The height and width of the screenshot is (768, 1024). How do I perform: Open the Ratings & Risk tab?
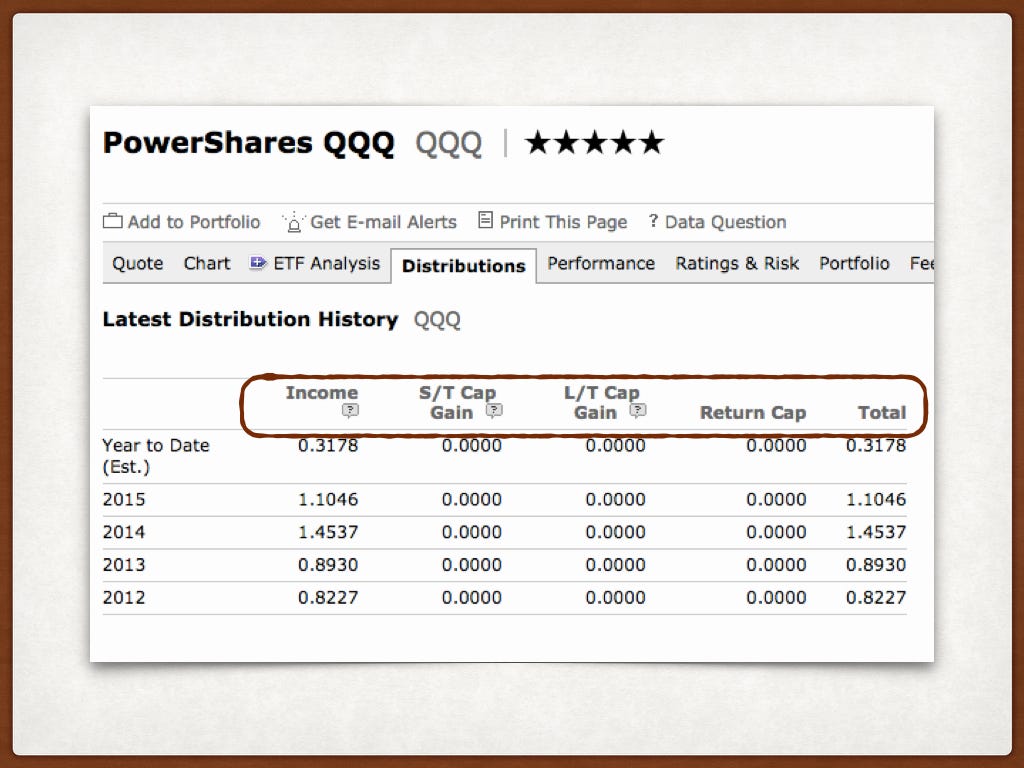(737, 263)
